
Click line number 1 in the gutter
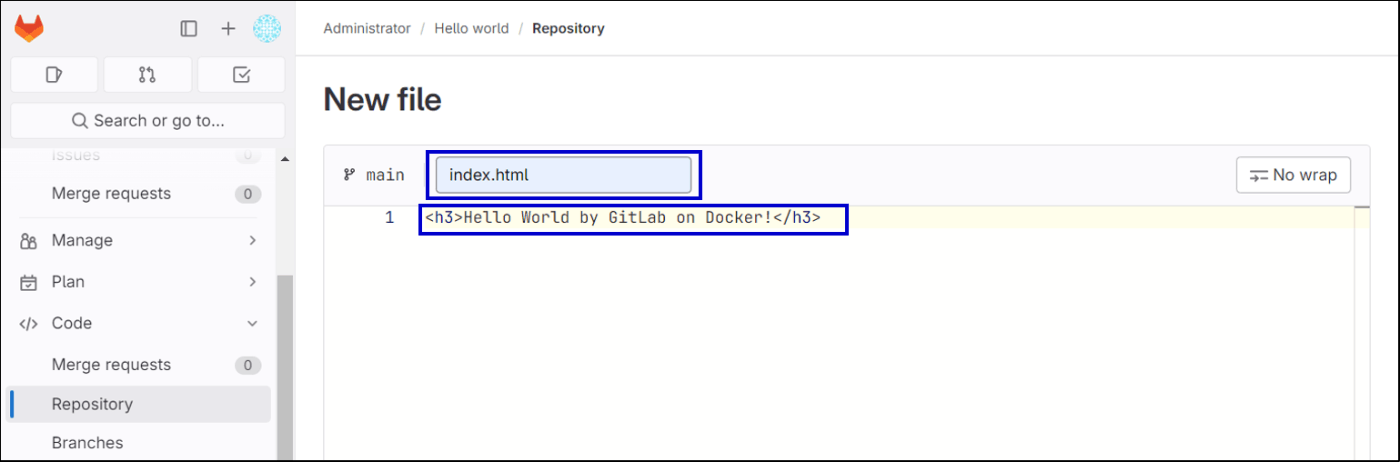[x=390, y=218]
